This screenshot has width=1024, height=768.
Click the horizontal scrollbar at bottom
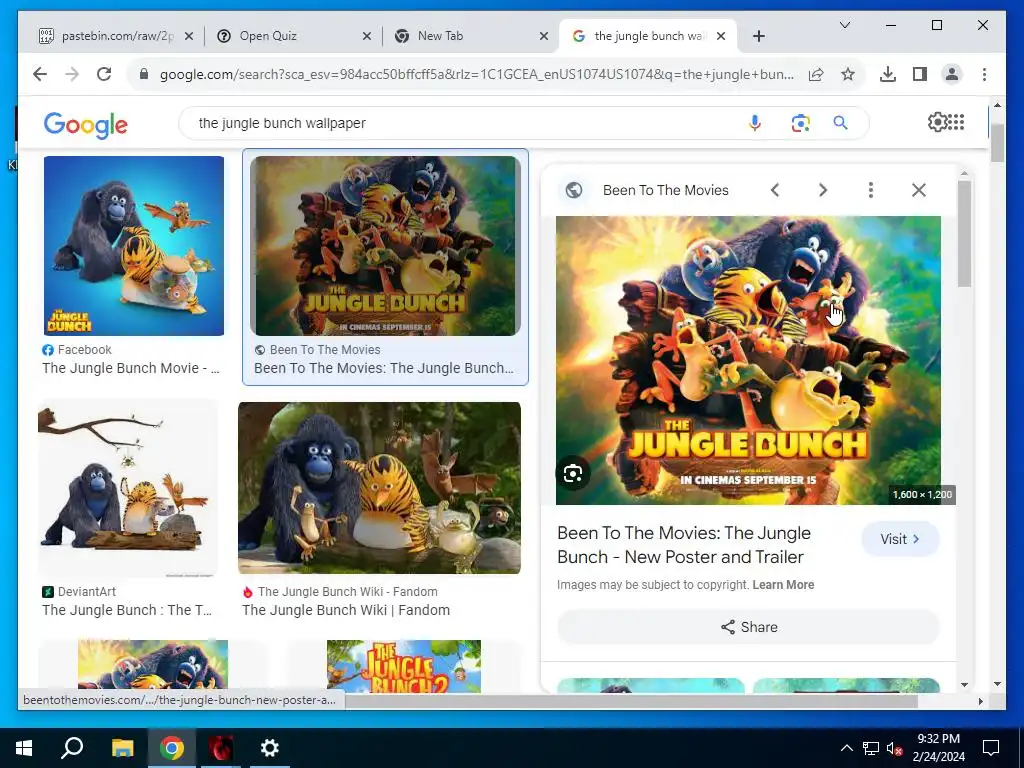(x=631, y=701)
